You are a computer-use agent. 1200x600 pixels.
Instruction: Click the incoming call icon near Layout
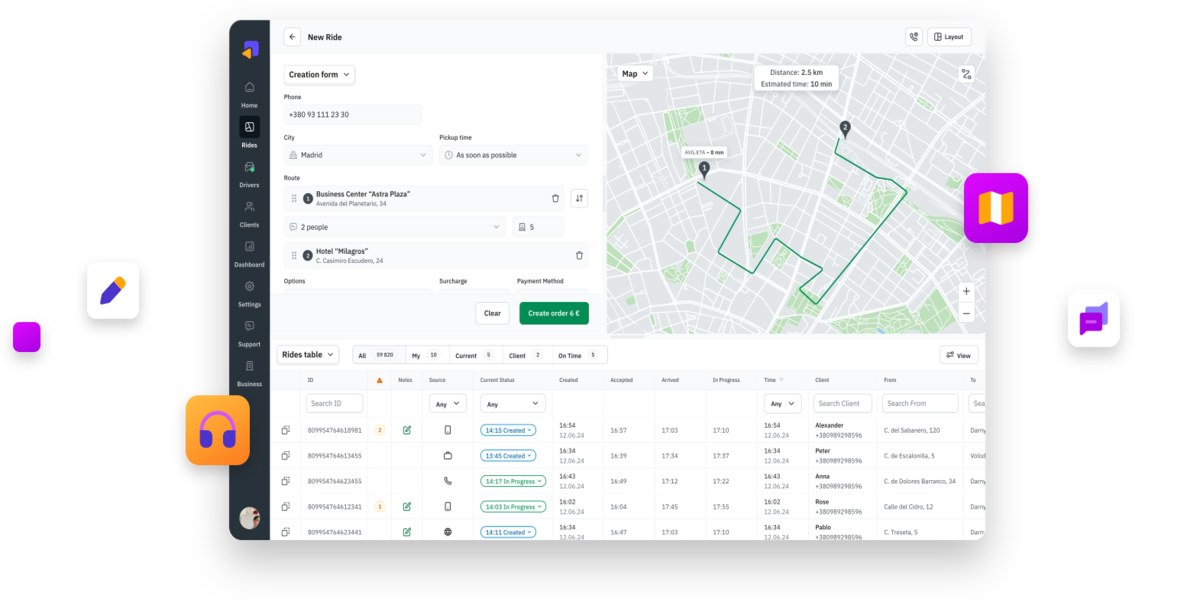(x=914, y=36)
